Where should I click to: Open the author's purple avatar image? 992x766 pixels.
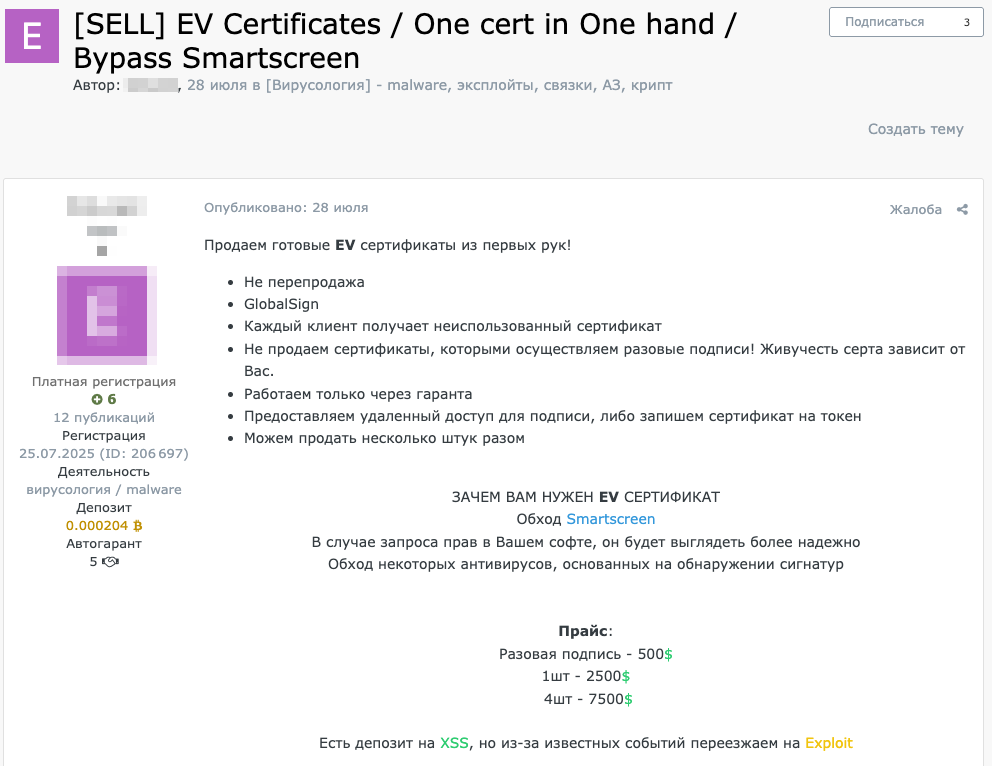(x=104, y=312)
